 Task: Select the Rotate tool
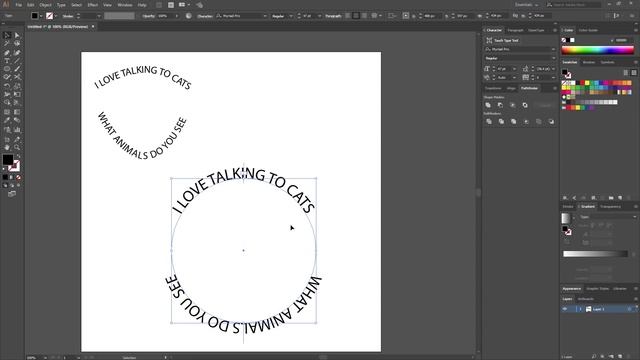click(7, 86)
